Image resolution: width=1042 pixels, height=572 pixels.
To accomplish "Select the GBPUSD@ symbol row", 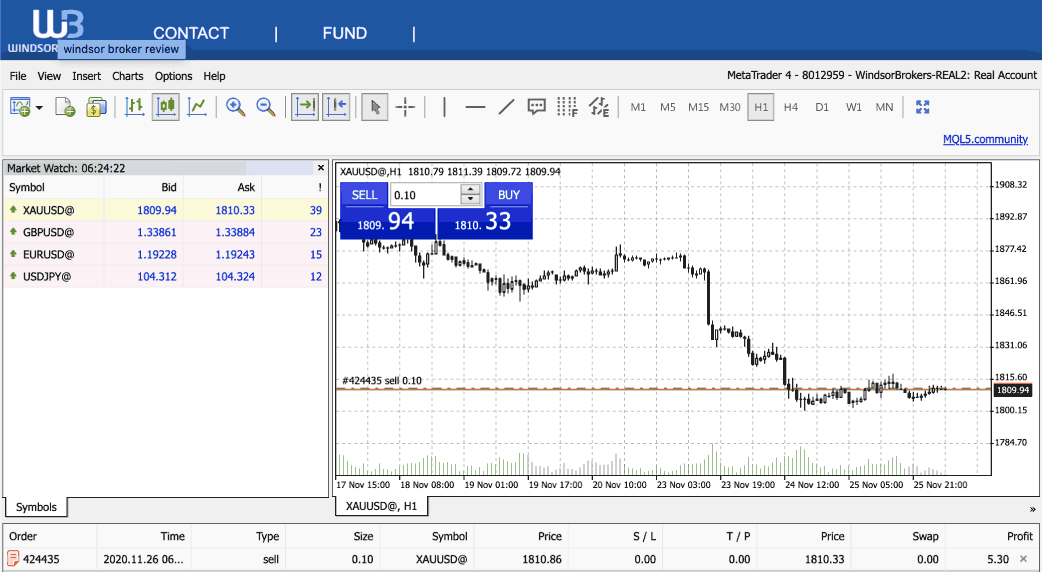I will tap(165, 232).
